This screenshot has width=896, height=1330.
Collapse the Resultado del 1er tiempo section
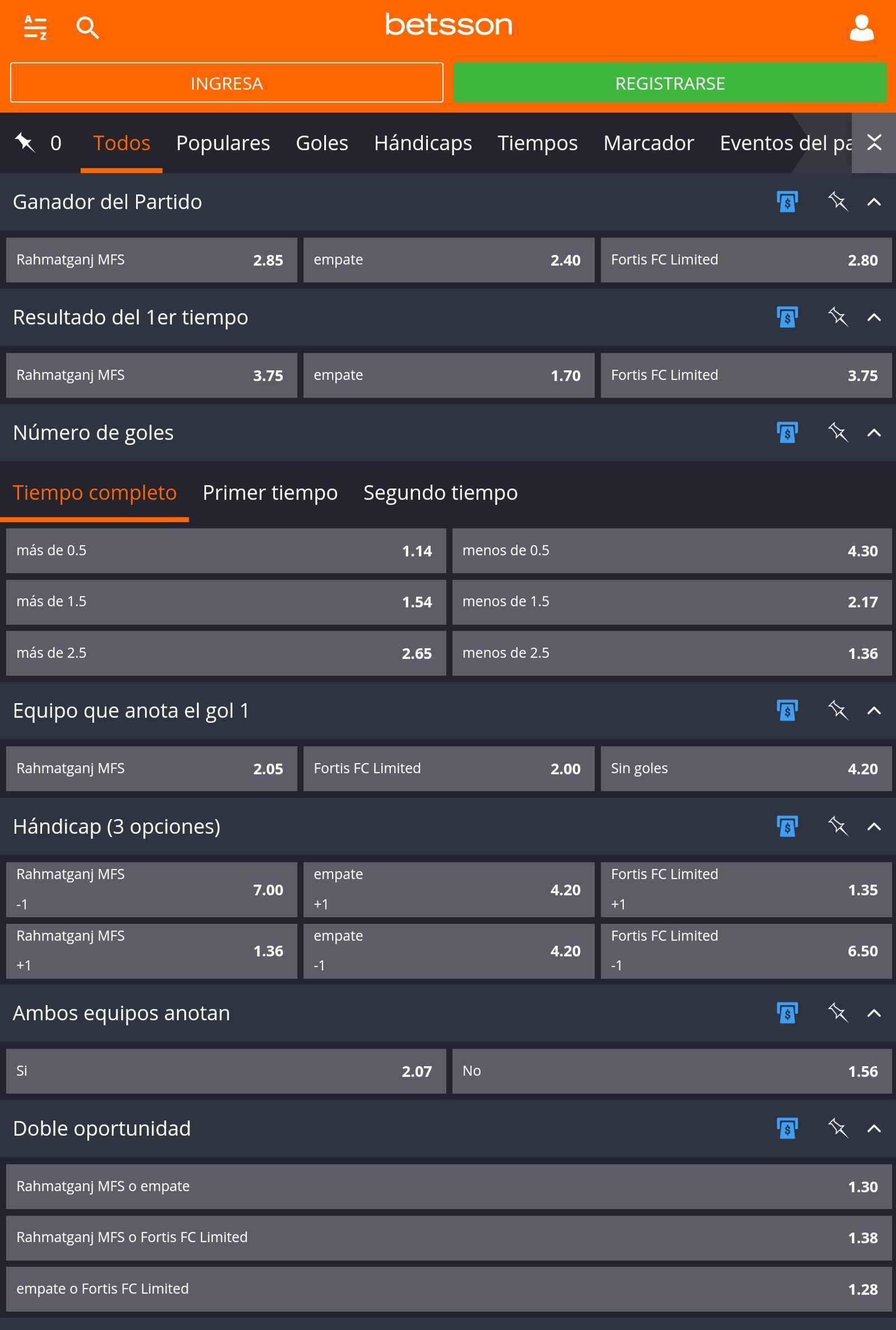coord(874,317)
